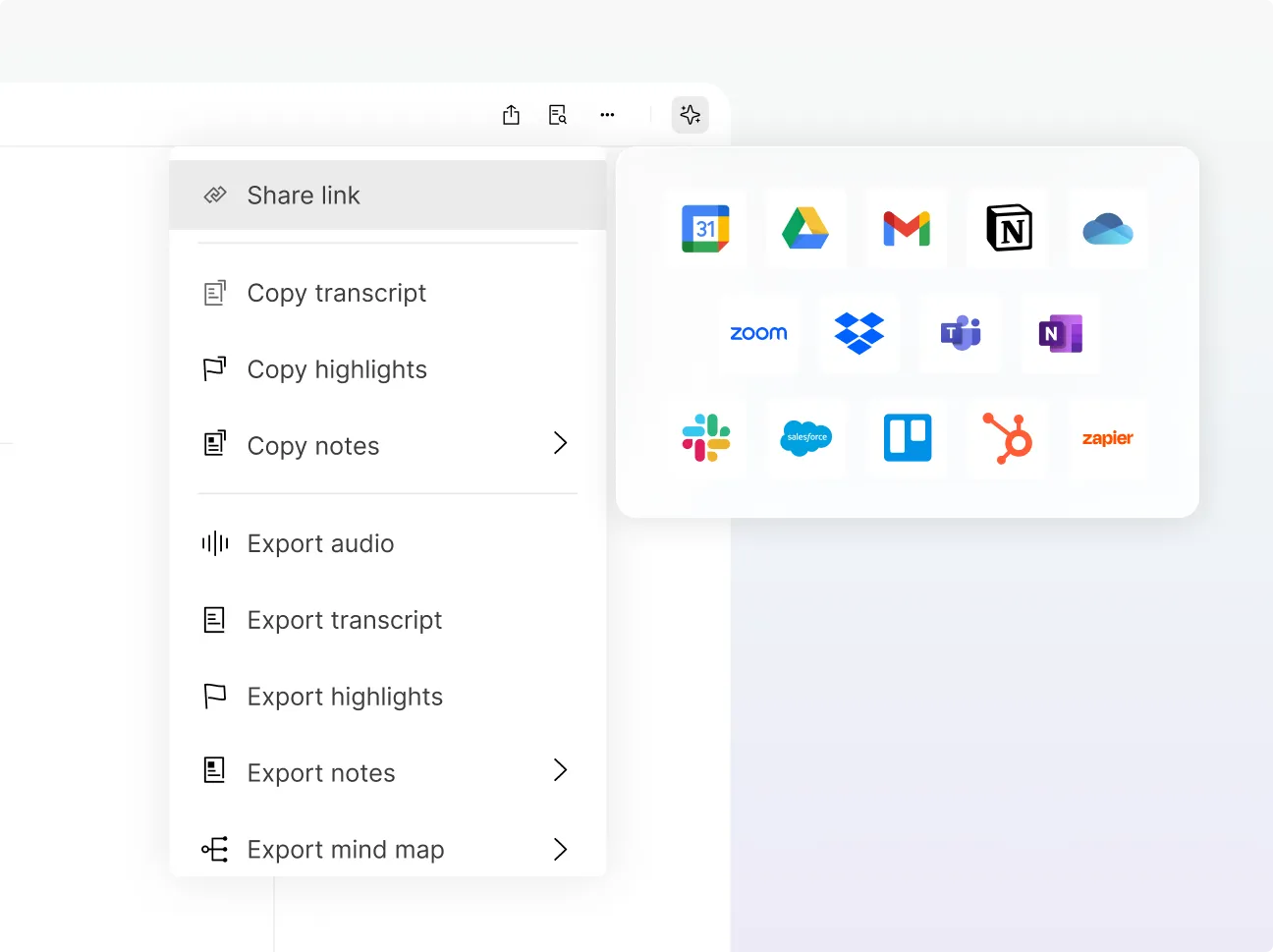Open the three-dot more options menu

click(607, 115)
